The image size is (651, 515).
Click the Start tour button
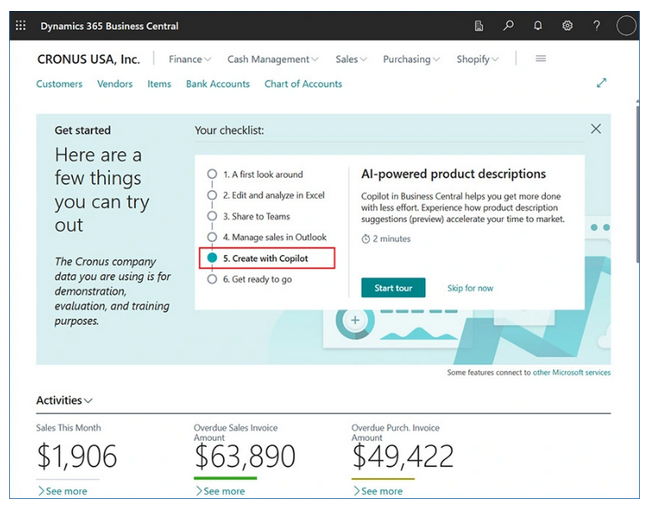click(x=393, y=288)
